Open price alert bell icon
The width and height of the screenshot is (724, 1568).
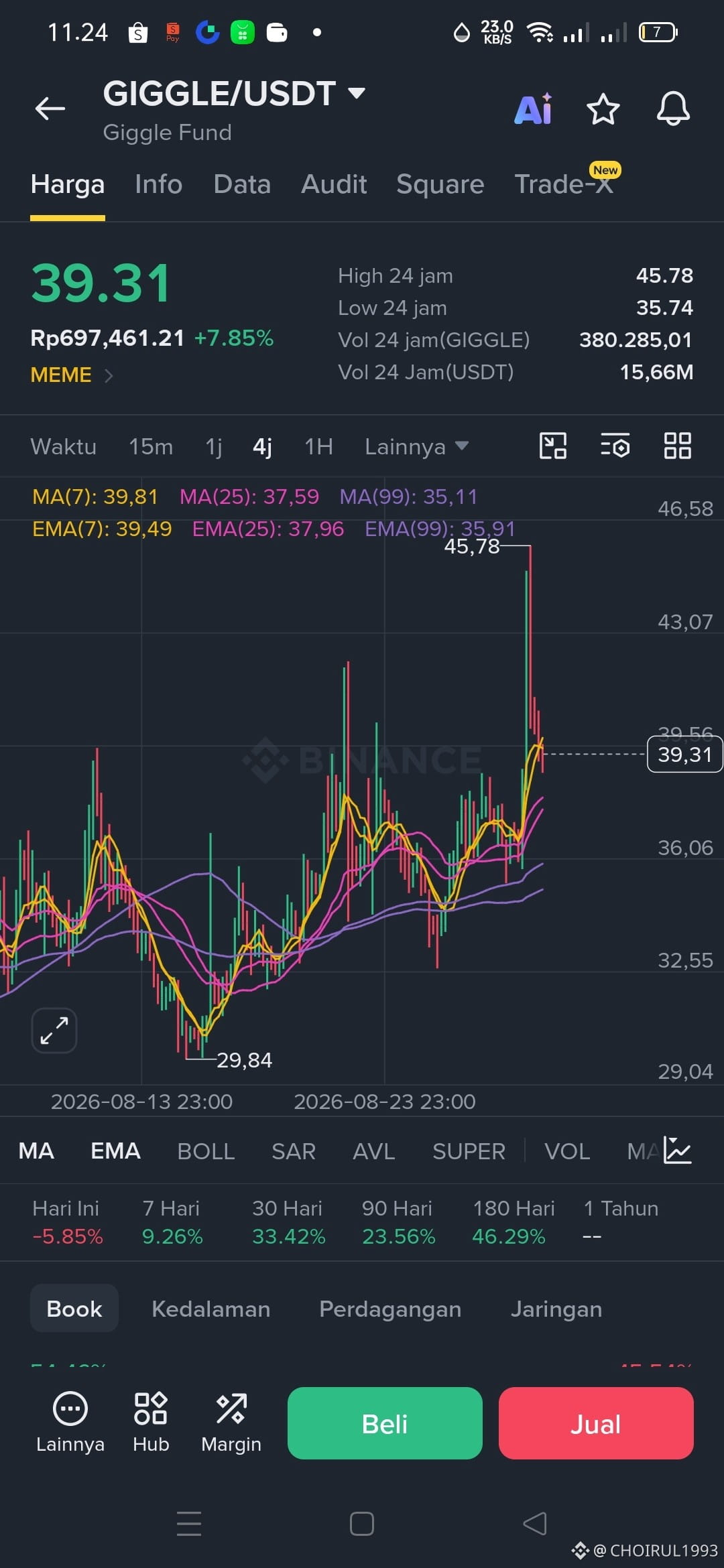coord(673,109)
